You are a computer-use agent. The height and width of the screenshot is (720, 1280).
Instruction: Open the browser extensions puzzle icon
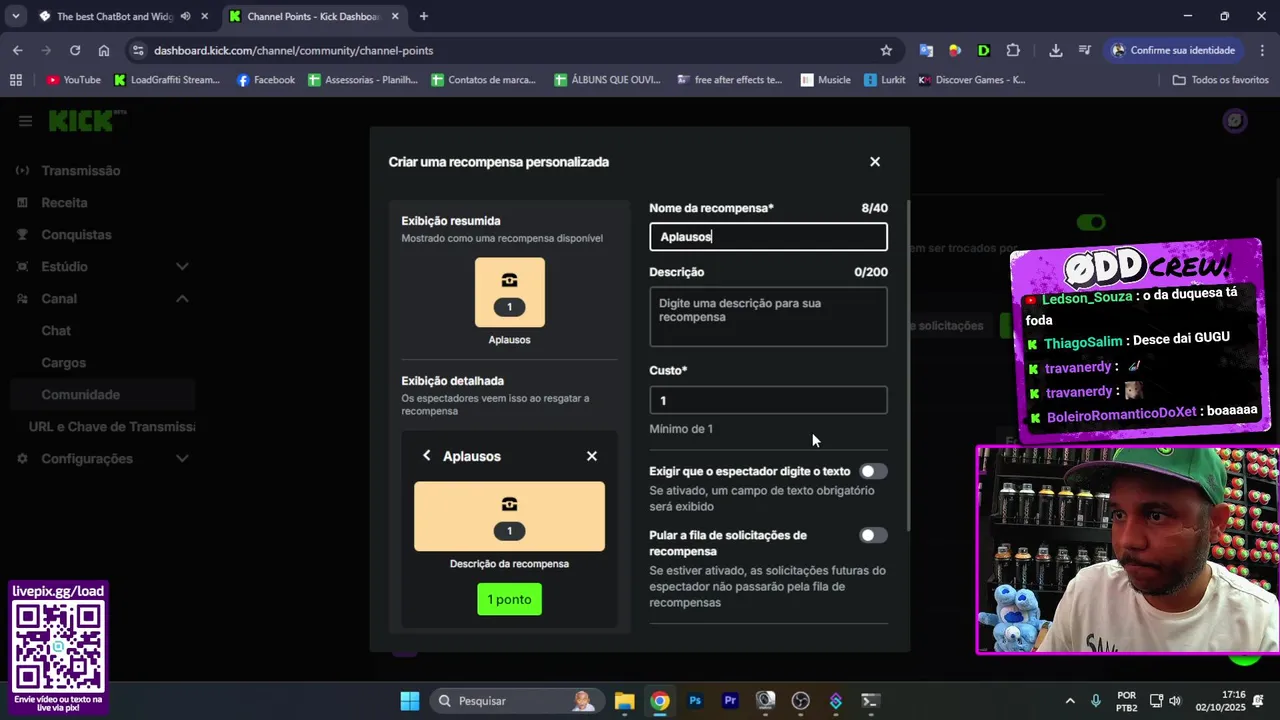[x=1013, y=50]
